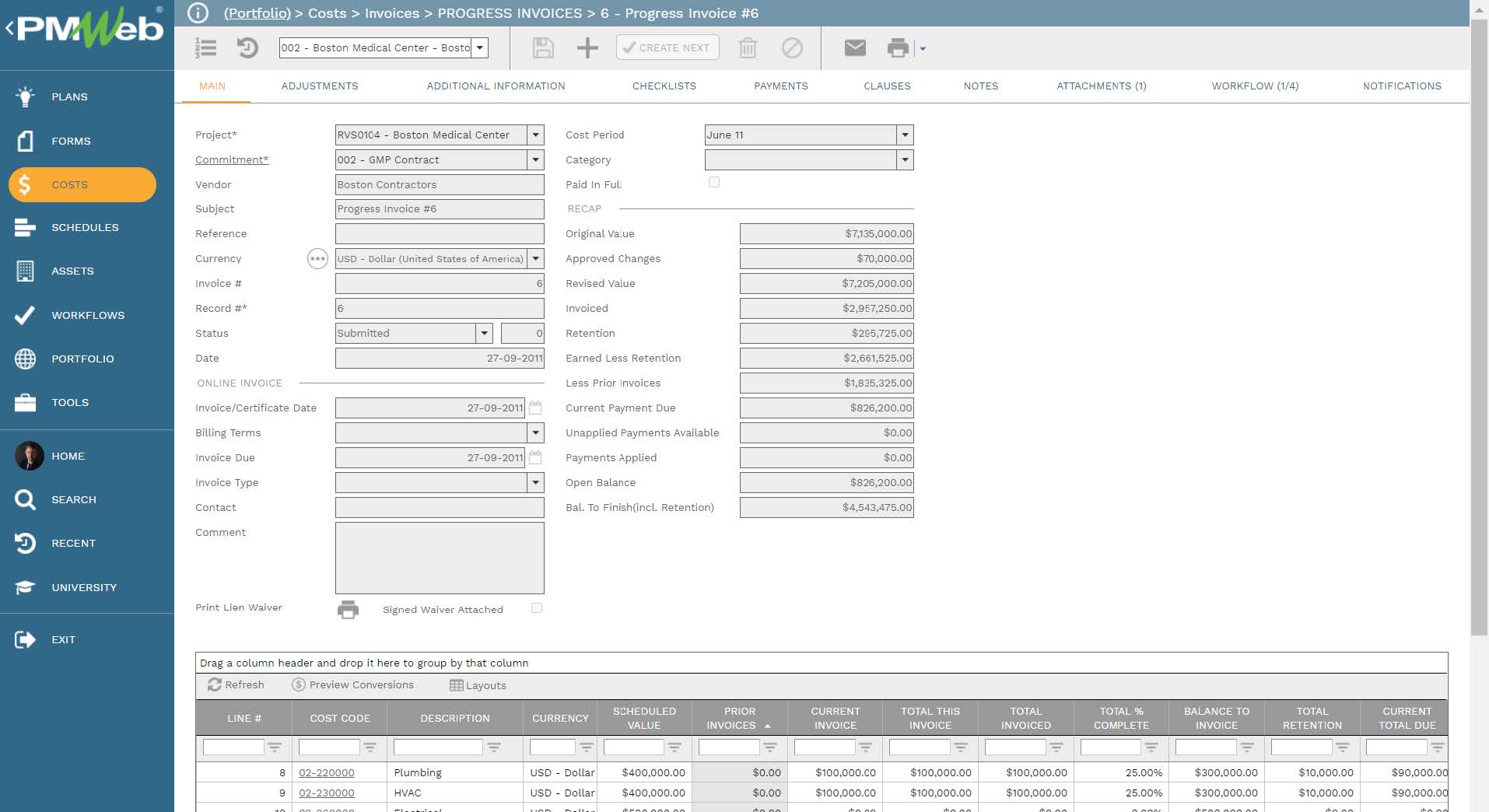Open the Assets building sidebar item
Viewport: 1489px width, 812px height.
pos(25,271)
